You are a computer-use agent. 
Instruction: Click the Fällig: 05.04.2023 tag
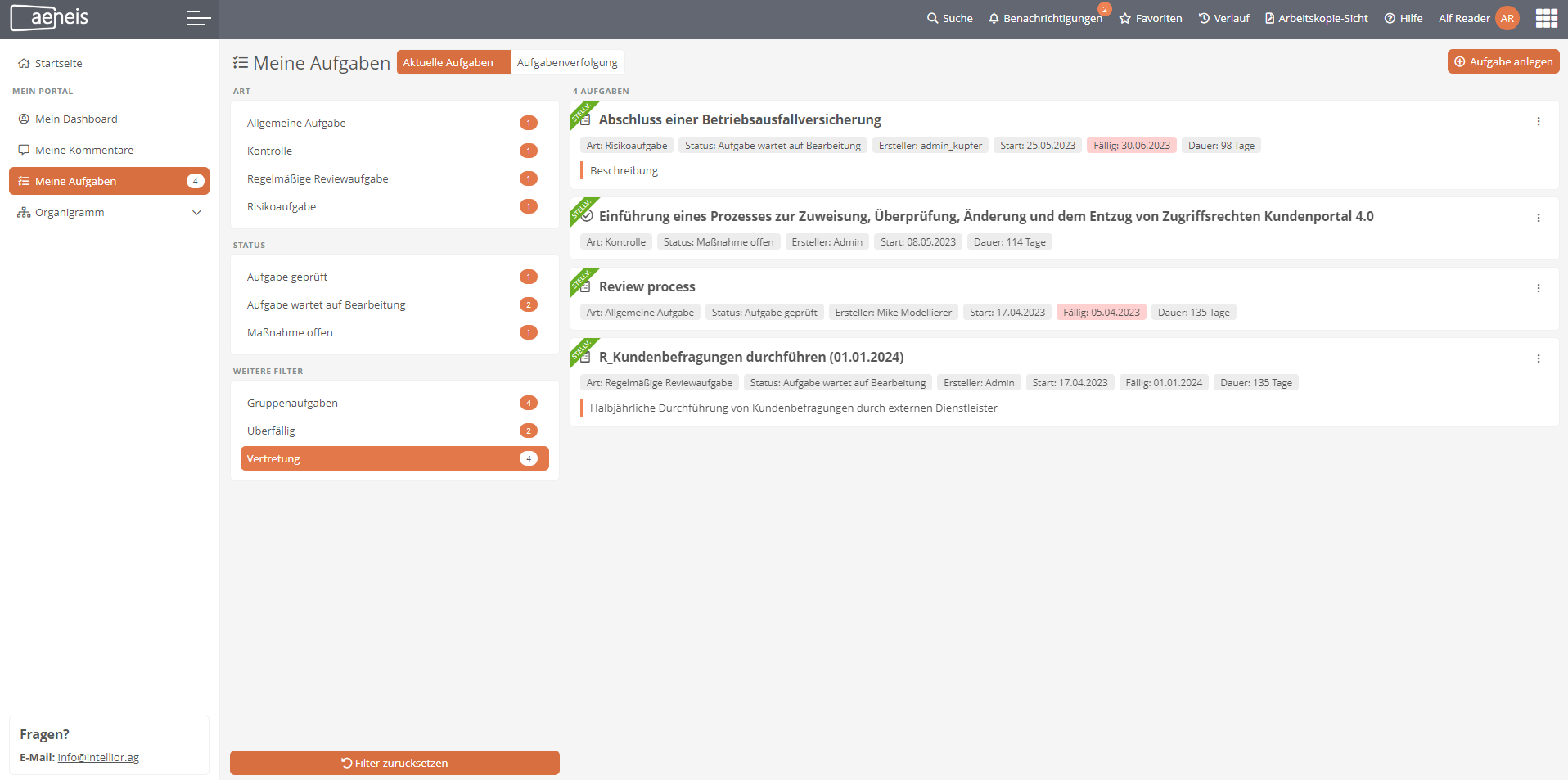pos(1101,313)
